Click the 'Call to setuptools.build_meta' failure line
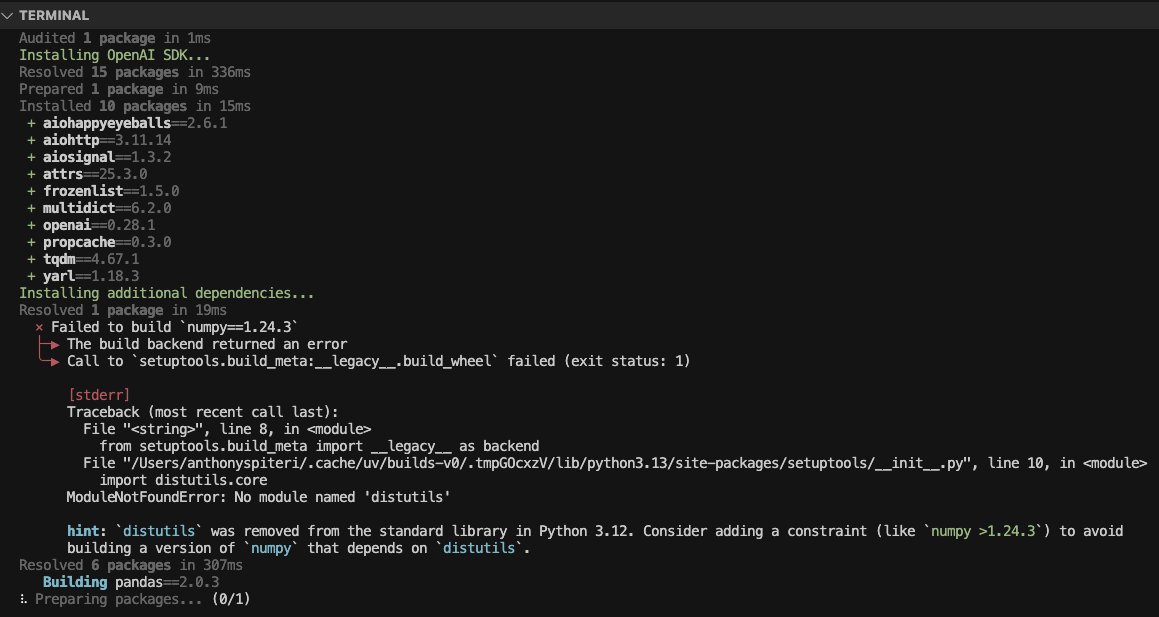 click(x=378, y=361)
